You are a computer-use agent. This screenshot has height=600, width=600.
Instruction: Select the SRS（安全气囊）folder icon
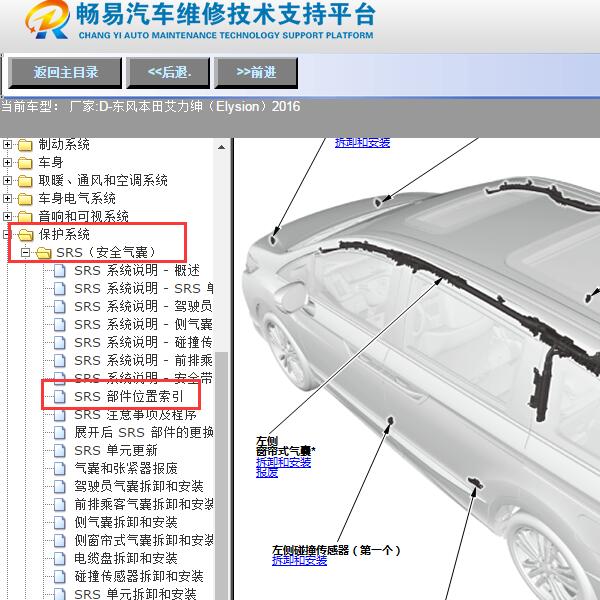point(44,253)
